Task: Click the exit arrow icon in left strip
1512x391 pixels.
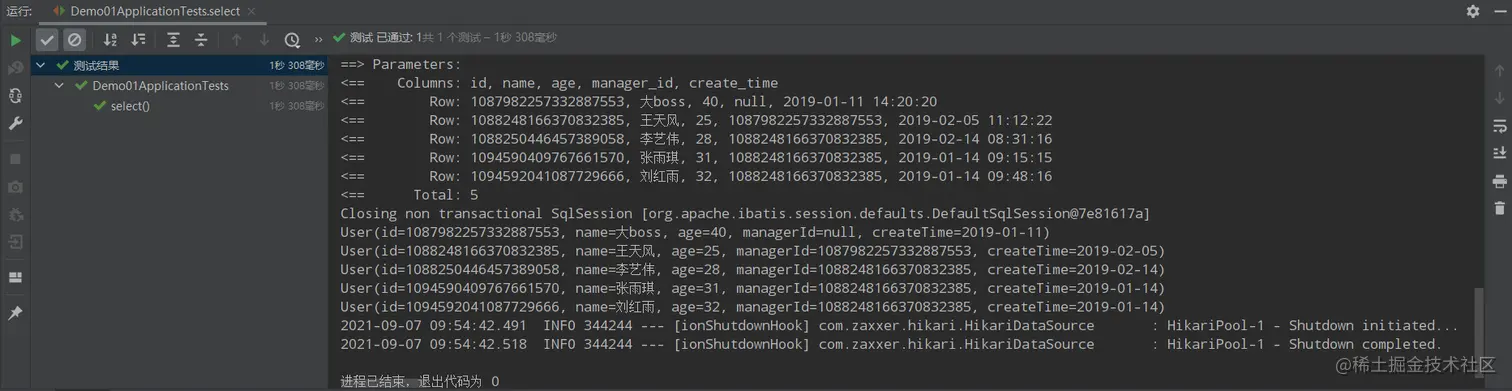Action: pyautogui.click(x=16, y=242)
